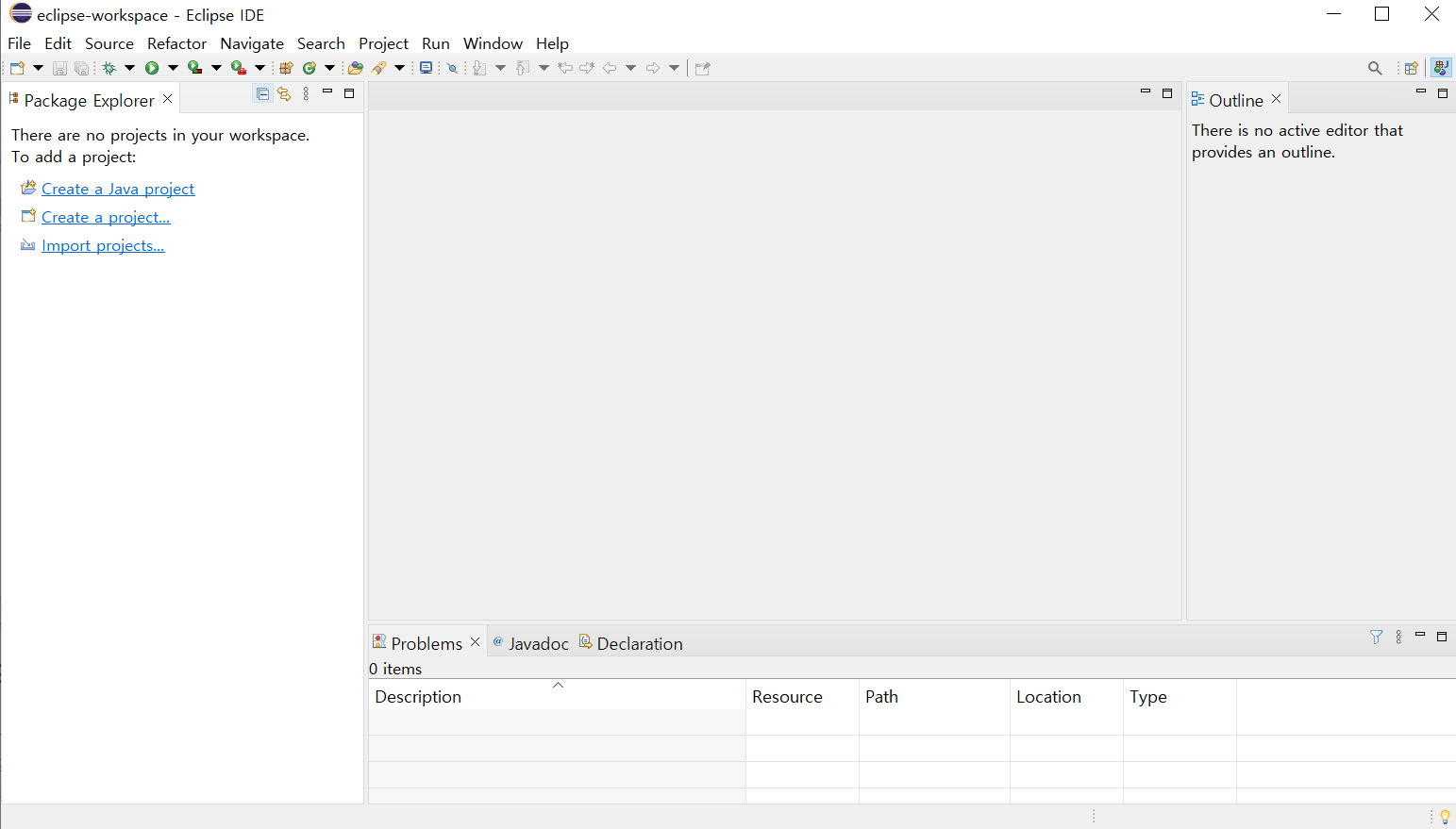This screenshot has height=829, width=1456.
Task: Open the Help menu
Action: click(x=552, y=43)
